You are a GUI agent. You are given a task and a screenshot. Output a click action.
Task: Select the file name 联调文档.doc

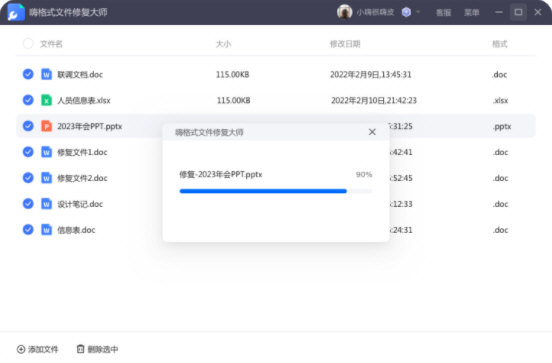tap(80, 75)
